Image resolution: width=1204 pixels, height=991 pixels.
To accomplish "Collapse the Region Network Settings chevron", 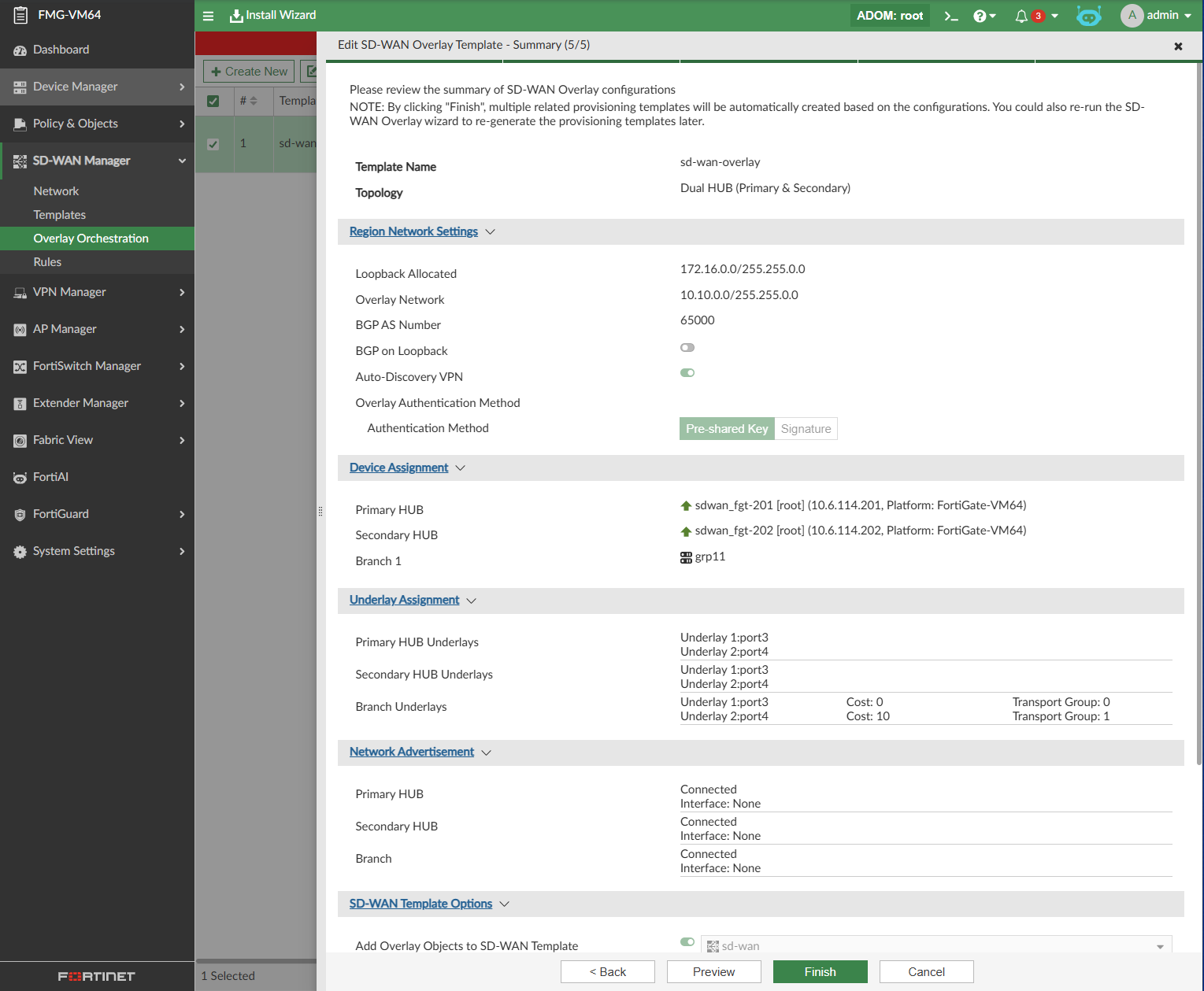I will (x=491, y=231).
